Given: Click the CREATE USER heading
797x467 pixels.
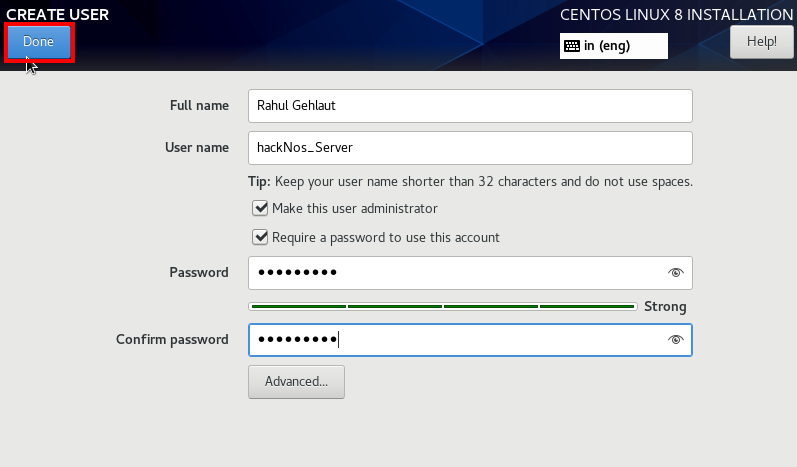Looking at the screenshot, I should coord(57,15).
